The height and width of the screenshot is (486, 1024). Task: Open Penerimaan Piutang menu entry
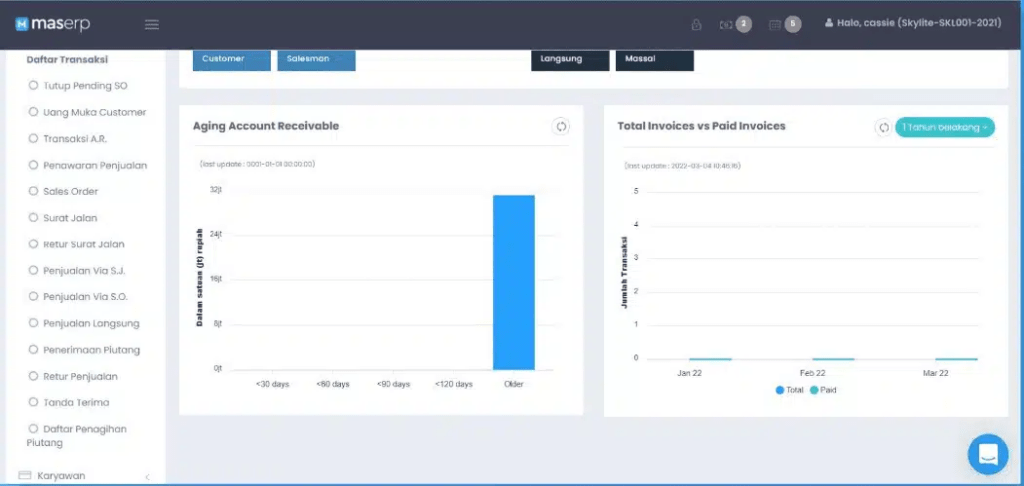tap(84, 350)
